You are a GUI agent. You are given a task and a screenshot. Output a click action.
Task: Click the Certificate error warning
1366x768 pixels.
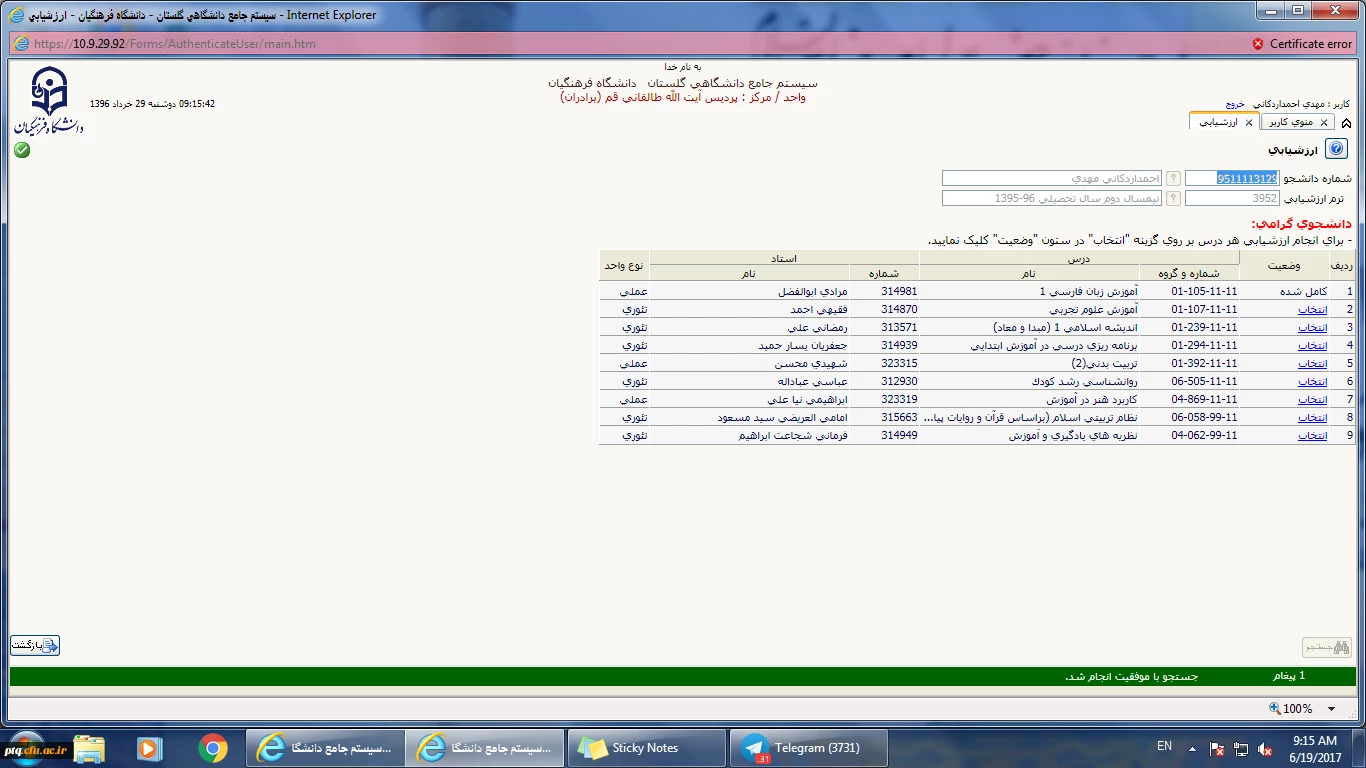point(1301,44)
